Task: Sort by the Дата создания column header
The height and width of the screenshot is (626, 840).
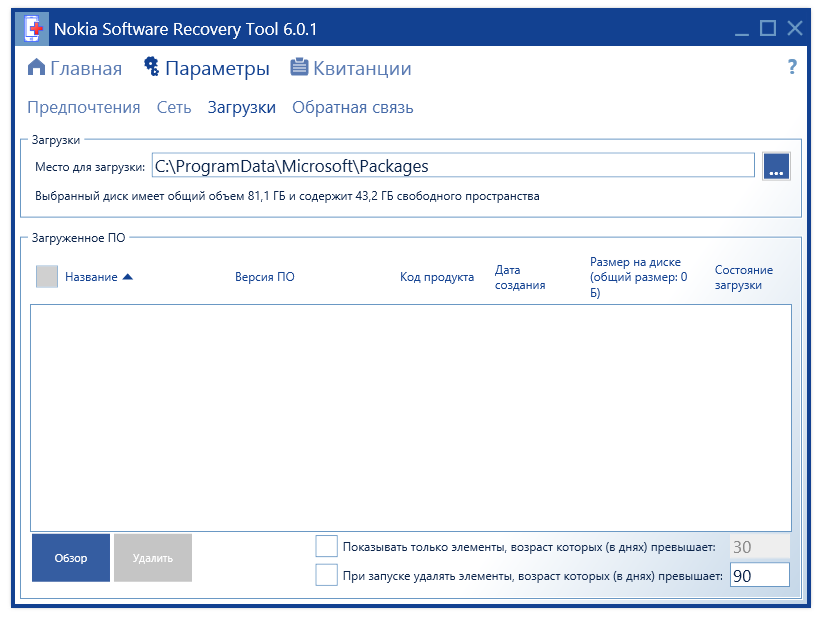Action: pyautogui.click(x=520, y=277)
